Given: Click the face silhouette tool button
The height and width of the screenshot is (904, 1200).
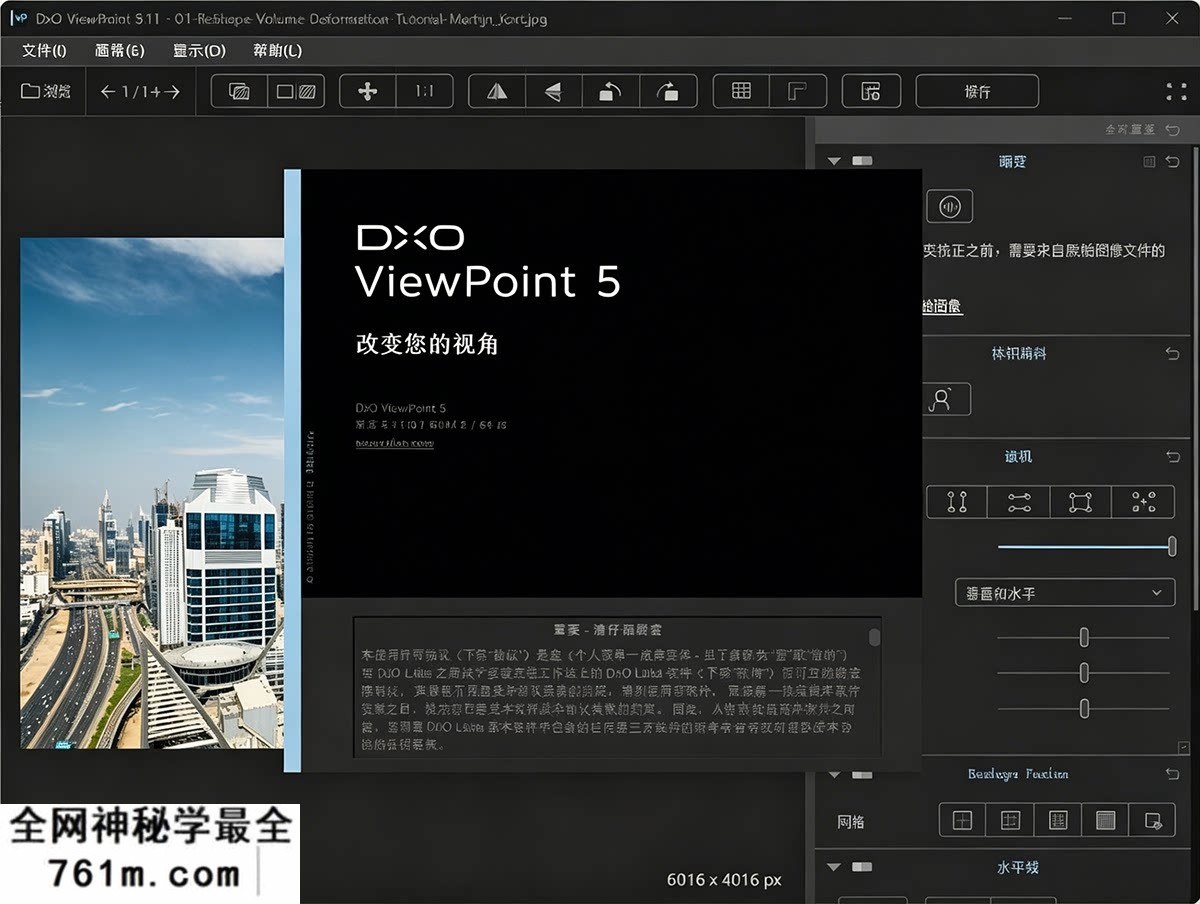Looking at the screenshot, I should [946, 399].
